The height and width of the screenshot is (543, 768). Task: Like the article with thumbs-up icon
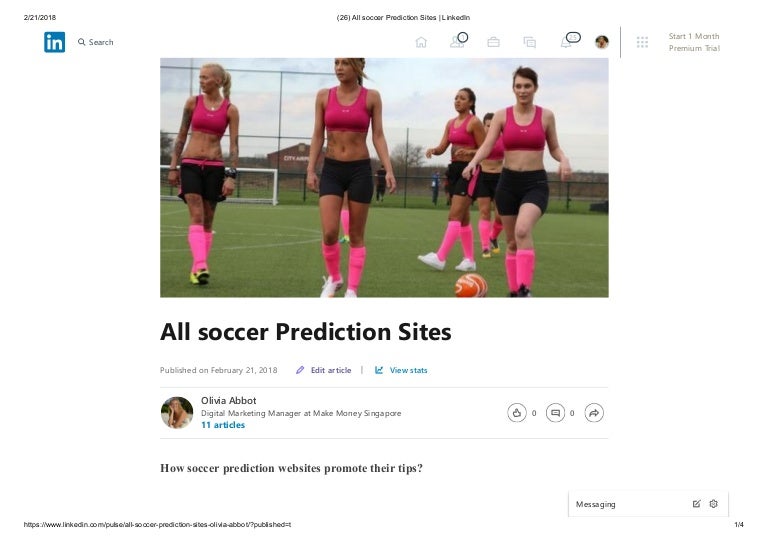pyautogui.click(x=517, y=413)
